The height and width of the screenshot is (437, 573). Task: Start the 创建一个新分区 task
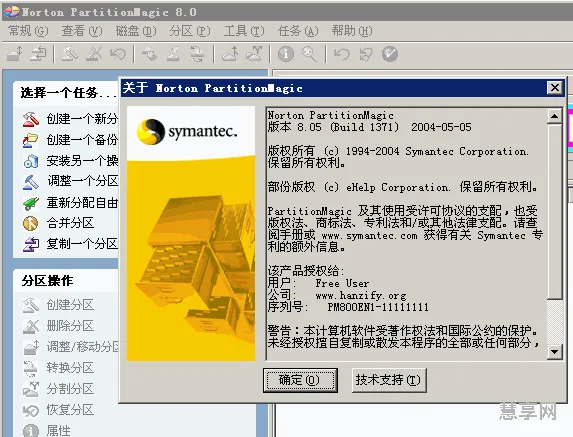[70, 119]
